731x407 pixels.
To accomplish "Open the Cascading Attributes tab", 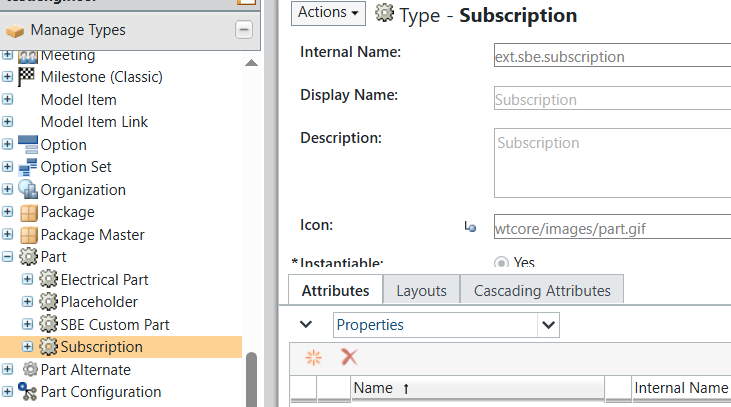I will 542,291.
